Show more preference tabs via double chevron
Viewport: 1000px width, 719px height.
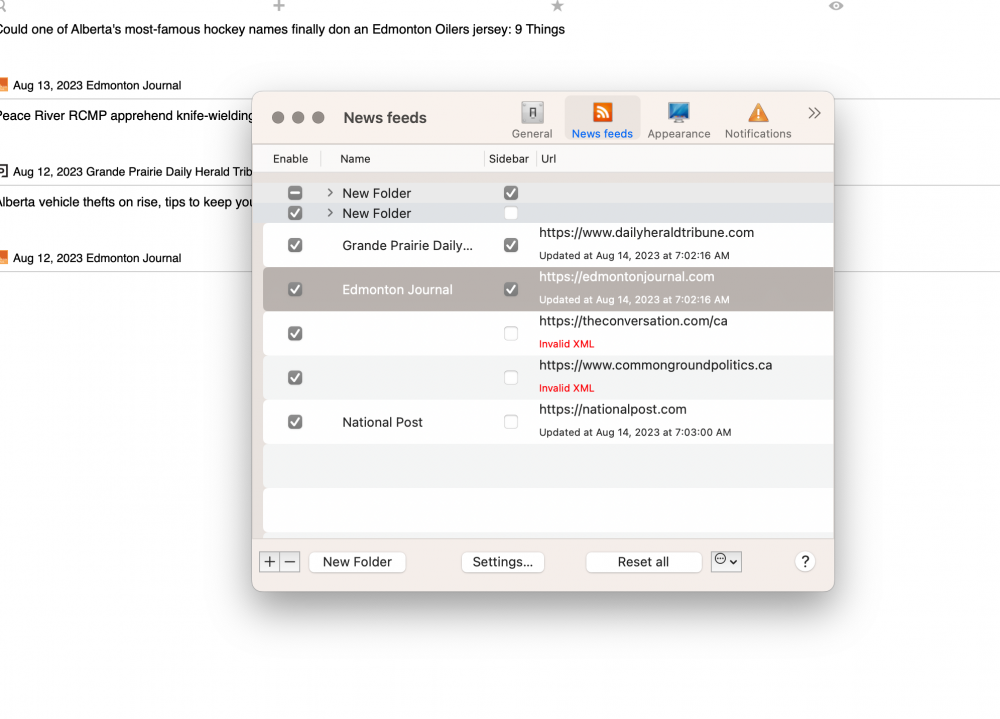pos(814,113)
